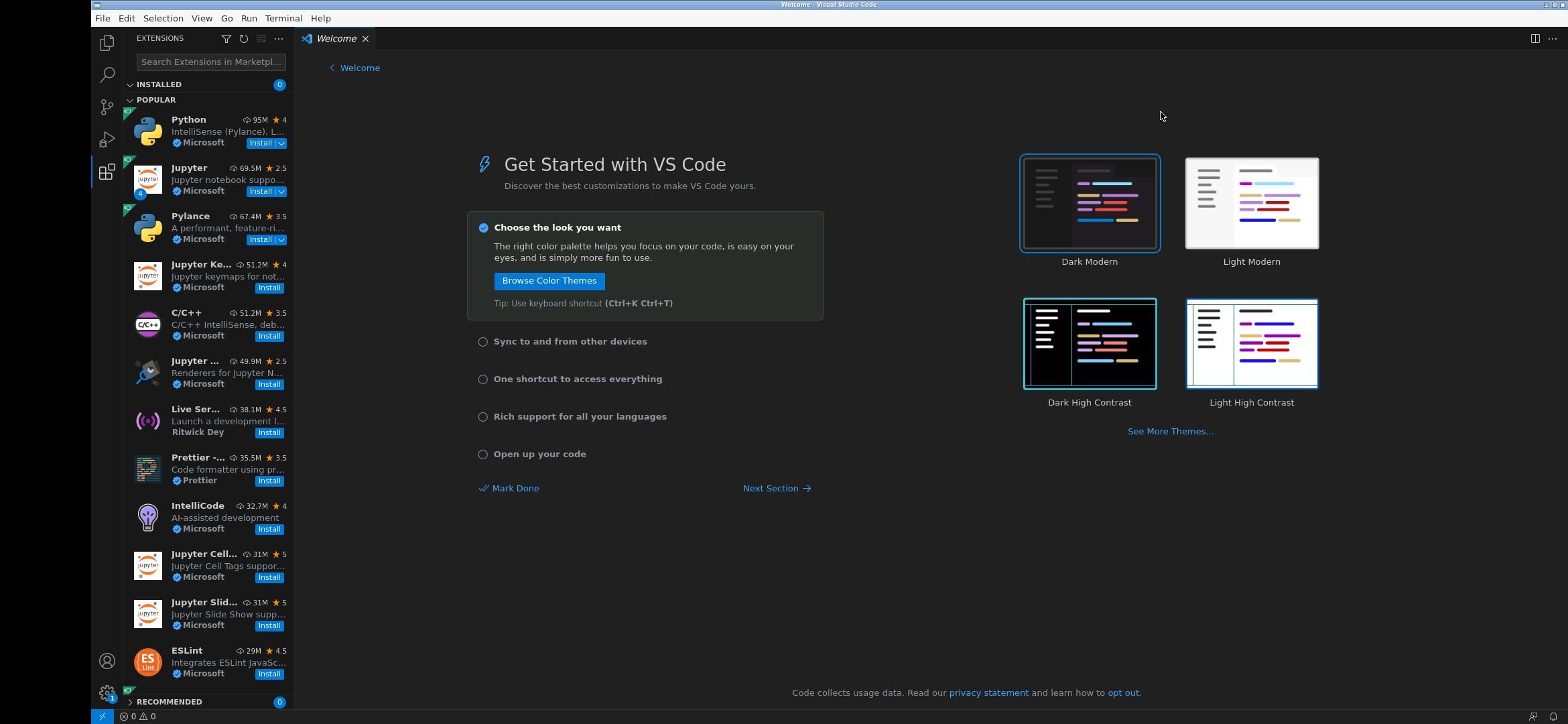This screenshot has width=1568, height=724.
Task: Focus the Search Extensions in Marketplace field
Action: 211,62
